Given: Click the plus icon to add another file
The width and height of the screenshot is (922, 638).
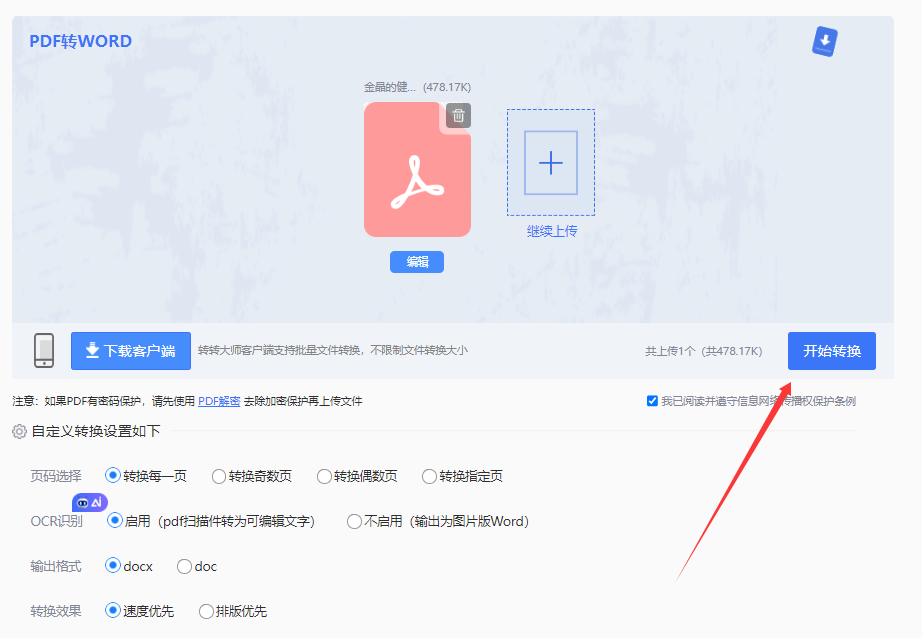Looking at the screenshot, I should [x=550, y=160].
